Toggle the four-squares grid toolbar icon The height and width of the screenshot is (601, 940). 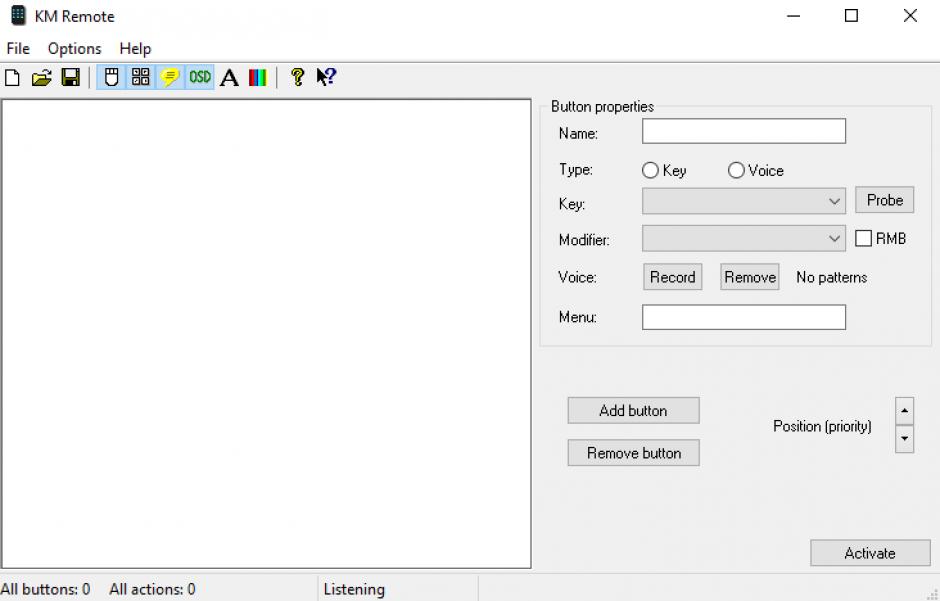(x=141, y=77)
